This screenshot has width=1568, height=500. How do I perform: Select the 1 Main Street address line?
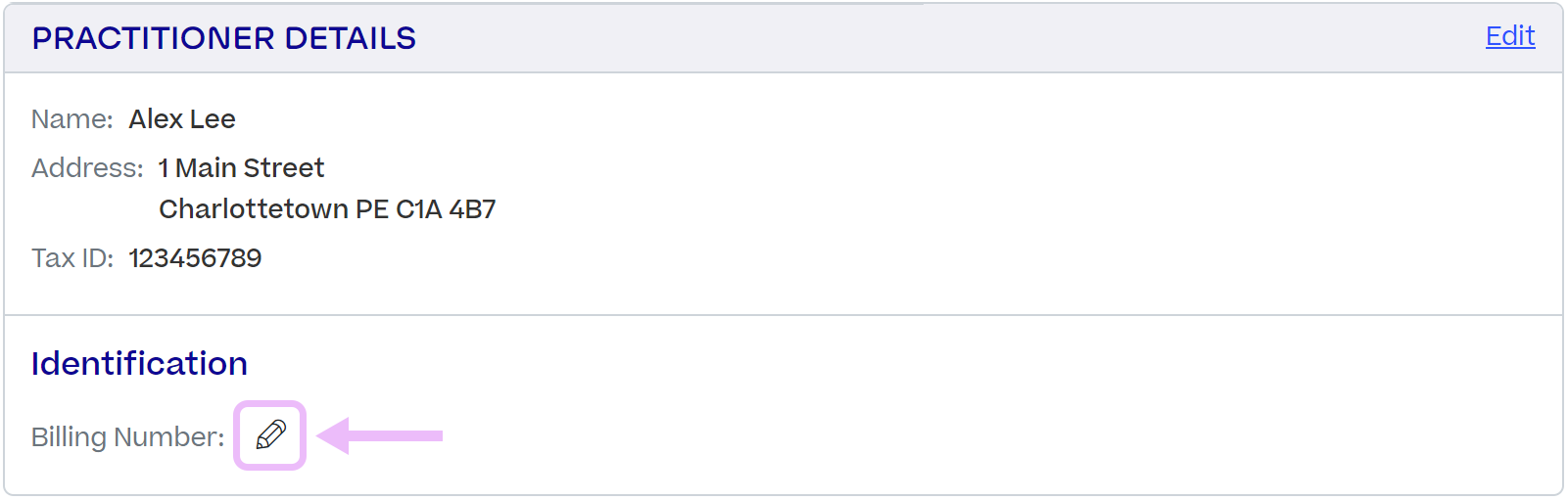coord(241,168)
